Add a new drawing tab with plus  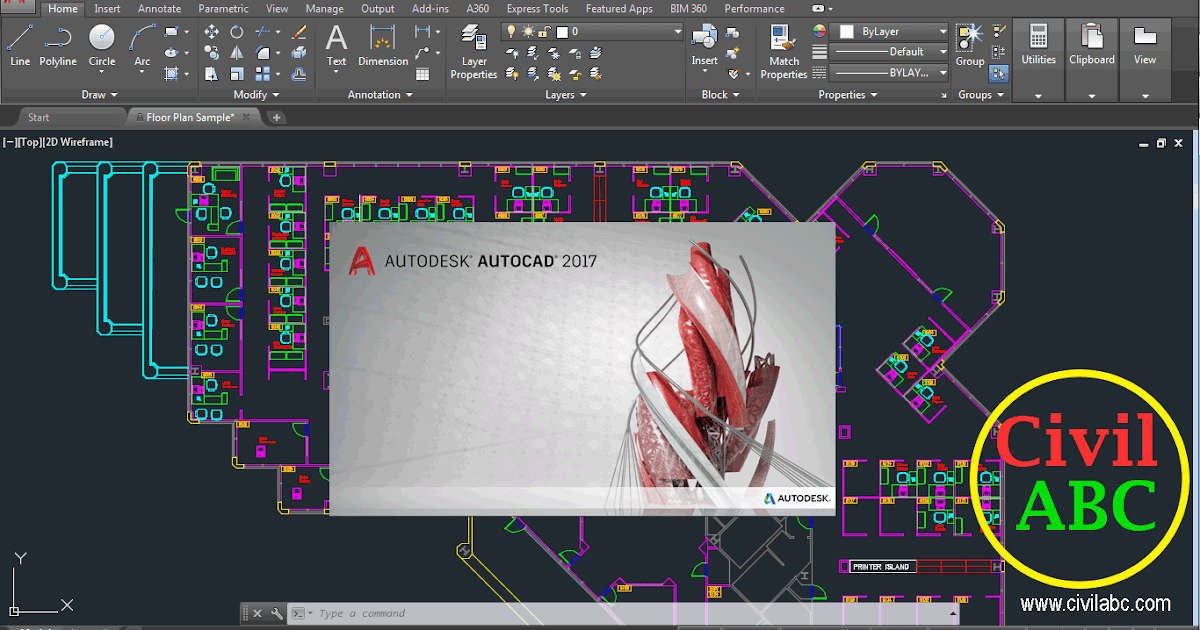tap(277, 117)
